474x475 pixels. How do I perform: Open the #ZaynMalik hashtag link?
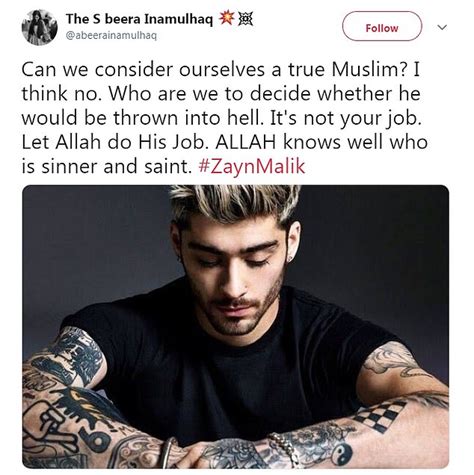click(252, 166)
